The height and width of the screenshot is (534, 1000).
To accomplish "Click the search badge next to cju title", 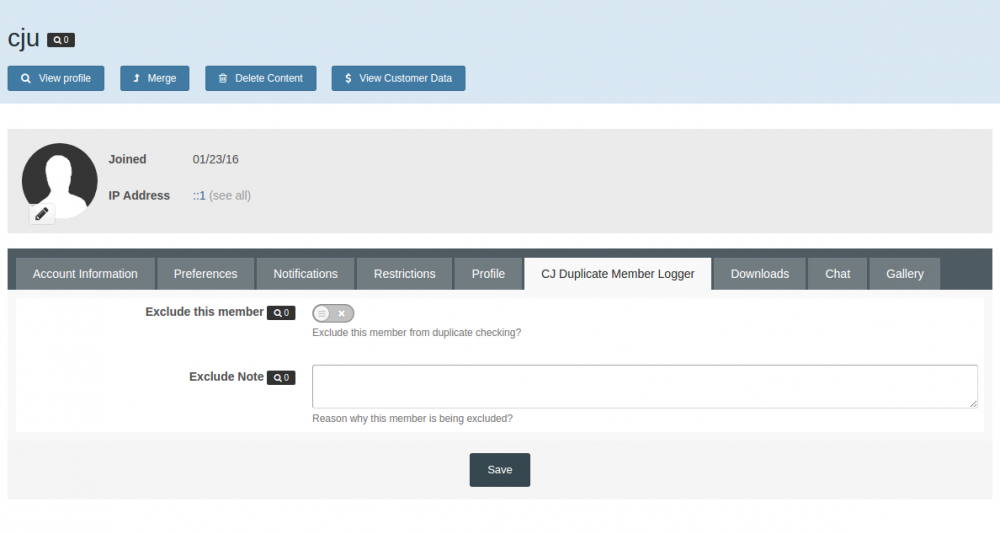I will [61, 40].
